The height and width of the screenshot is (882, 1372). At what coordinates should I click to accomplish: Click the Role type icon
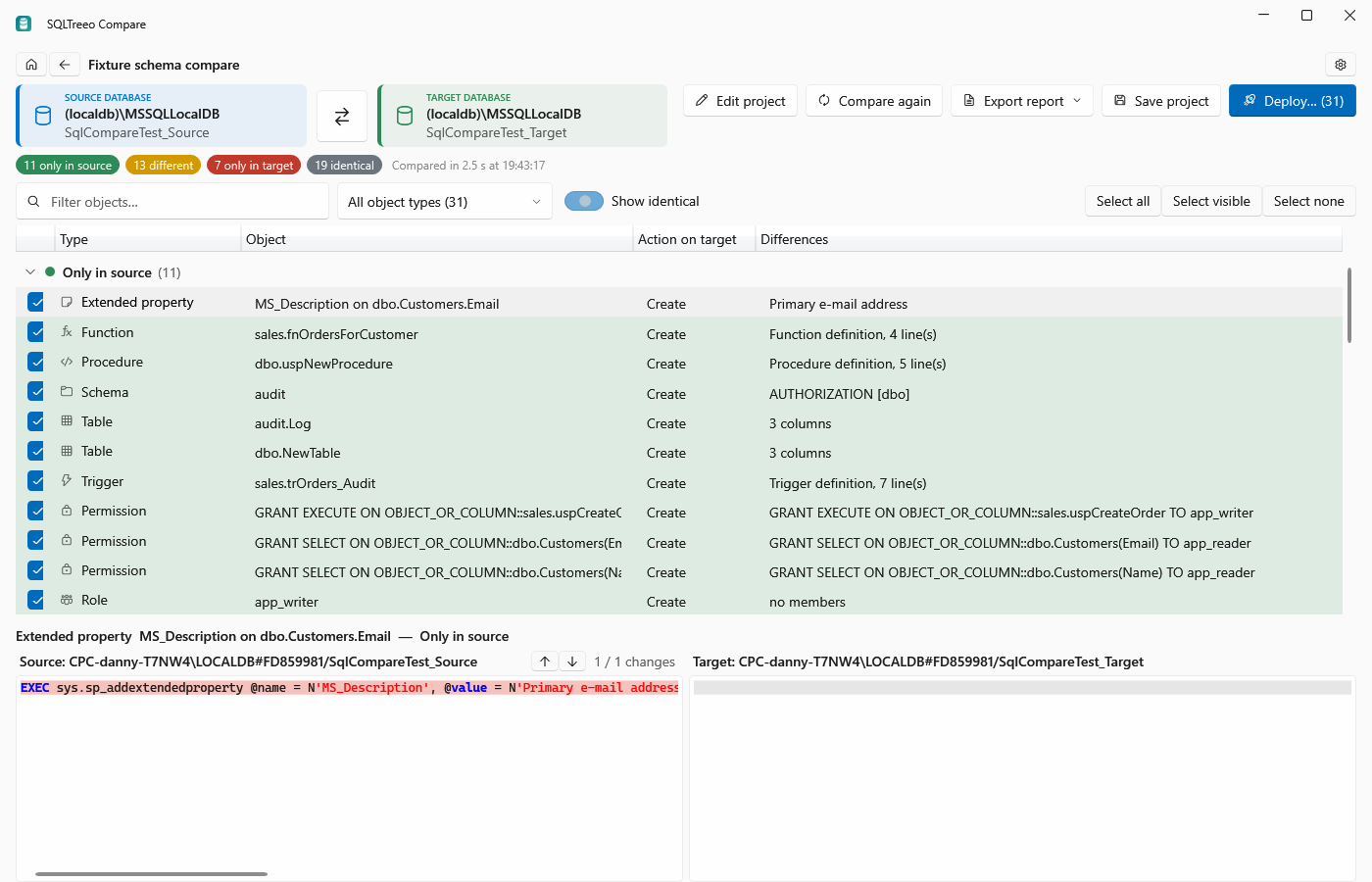click(x=67, y=600)
